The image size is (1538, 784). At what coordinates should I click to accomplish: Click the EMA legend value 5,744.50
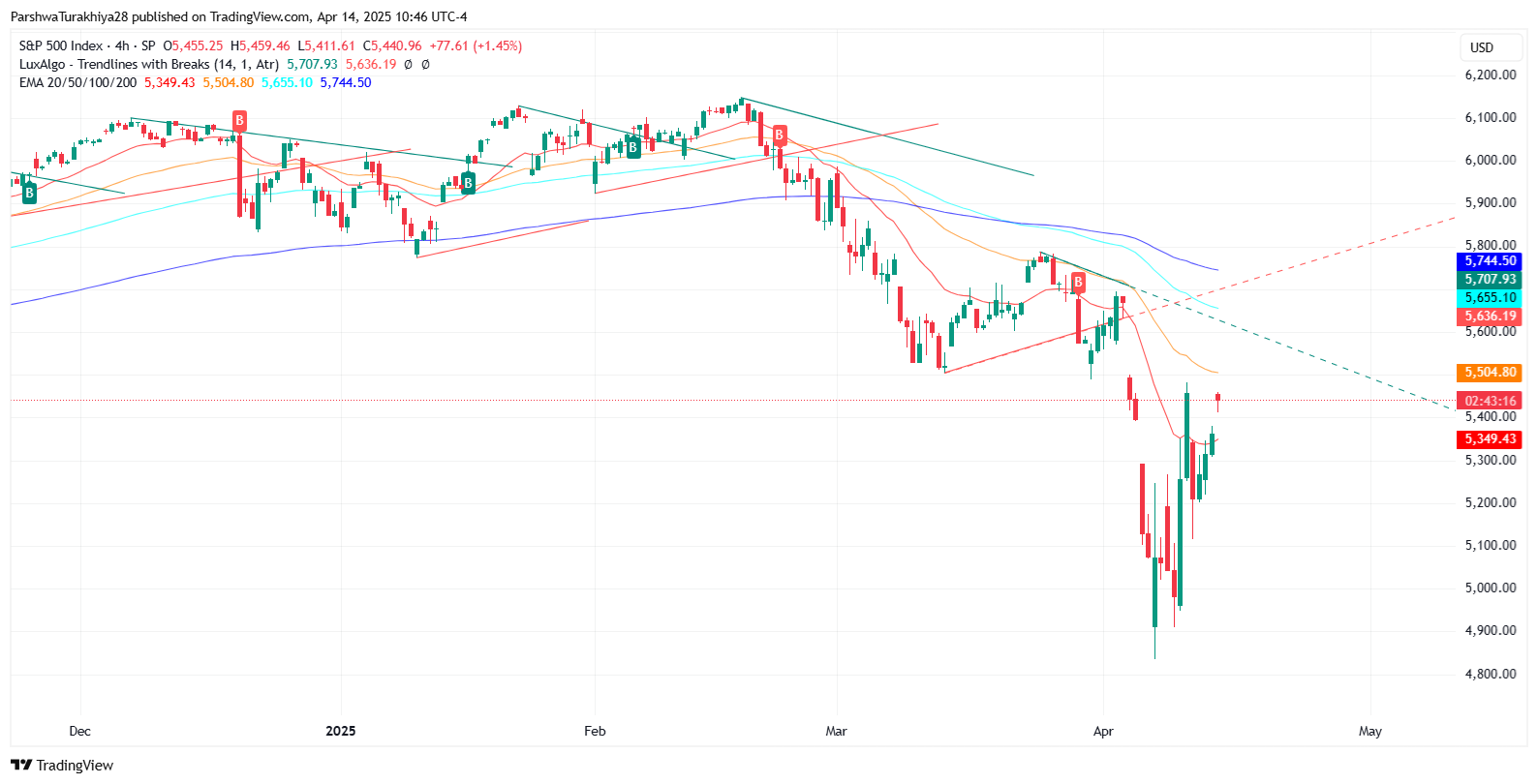tap(346, 82)
